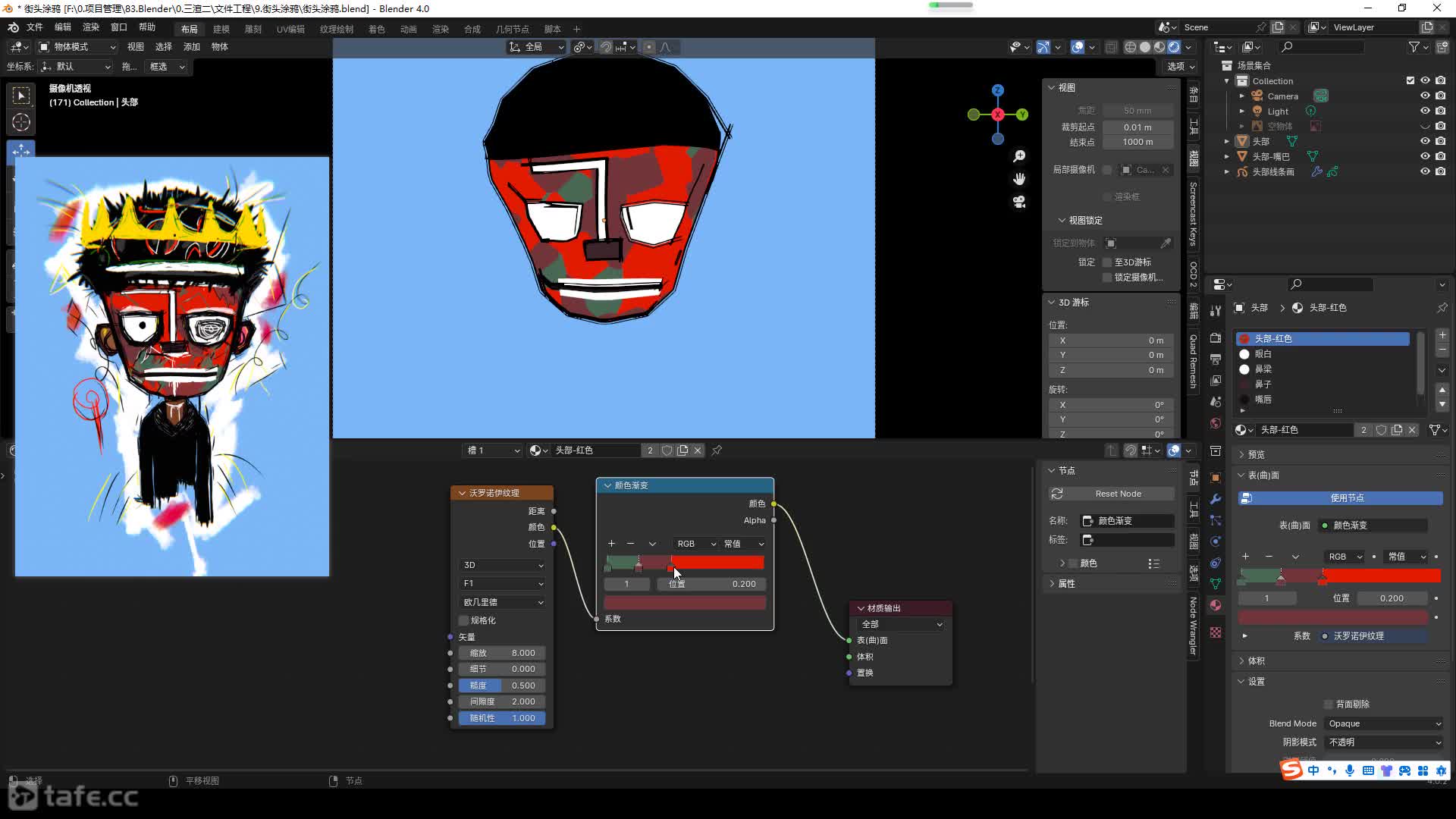Click the pan view hand gizmo
1456x819 pixels.
(1019, 179)
